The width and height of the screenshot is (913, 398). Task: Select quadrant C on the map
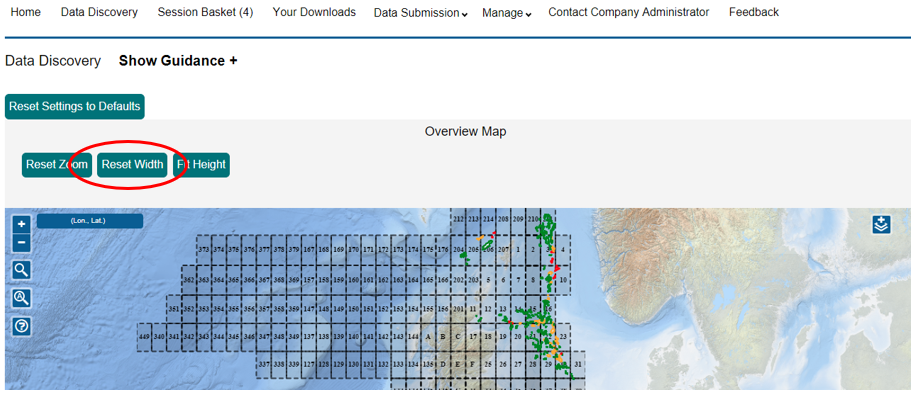[x=458, y=337]
